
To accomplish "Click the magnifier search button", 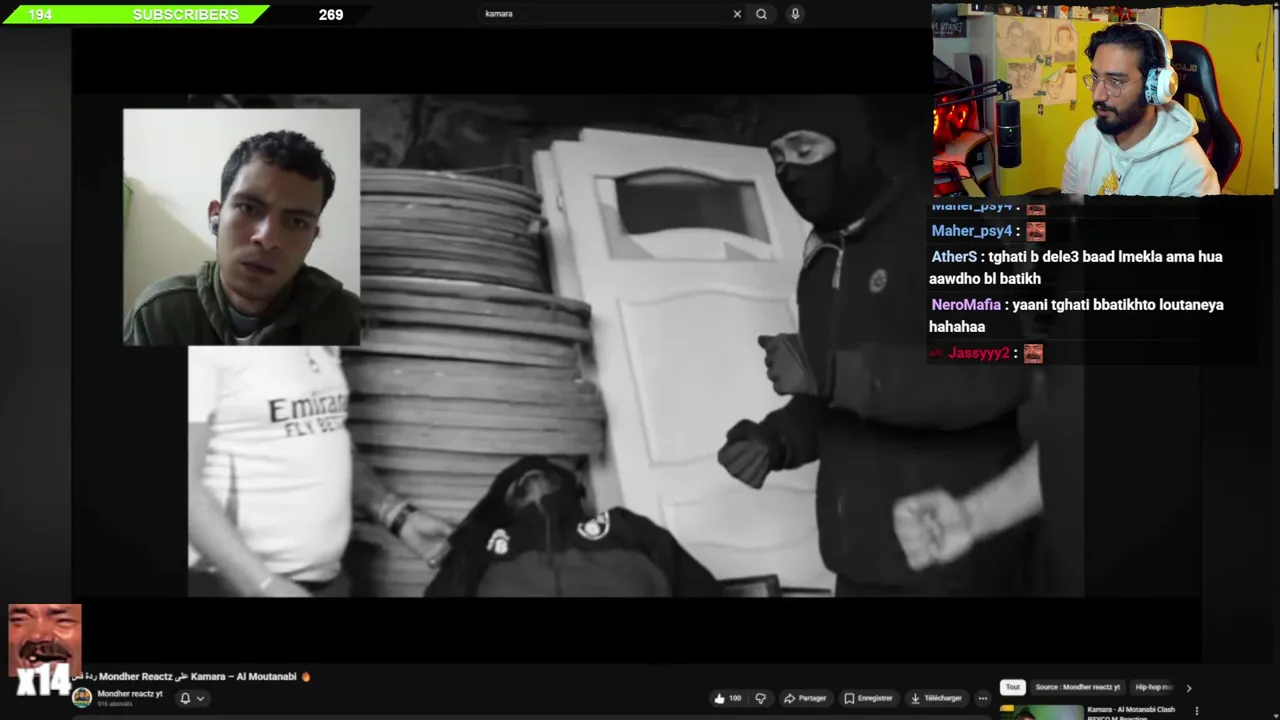I will tap(762, 14).
